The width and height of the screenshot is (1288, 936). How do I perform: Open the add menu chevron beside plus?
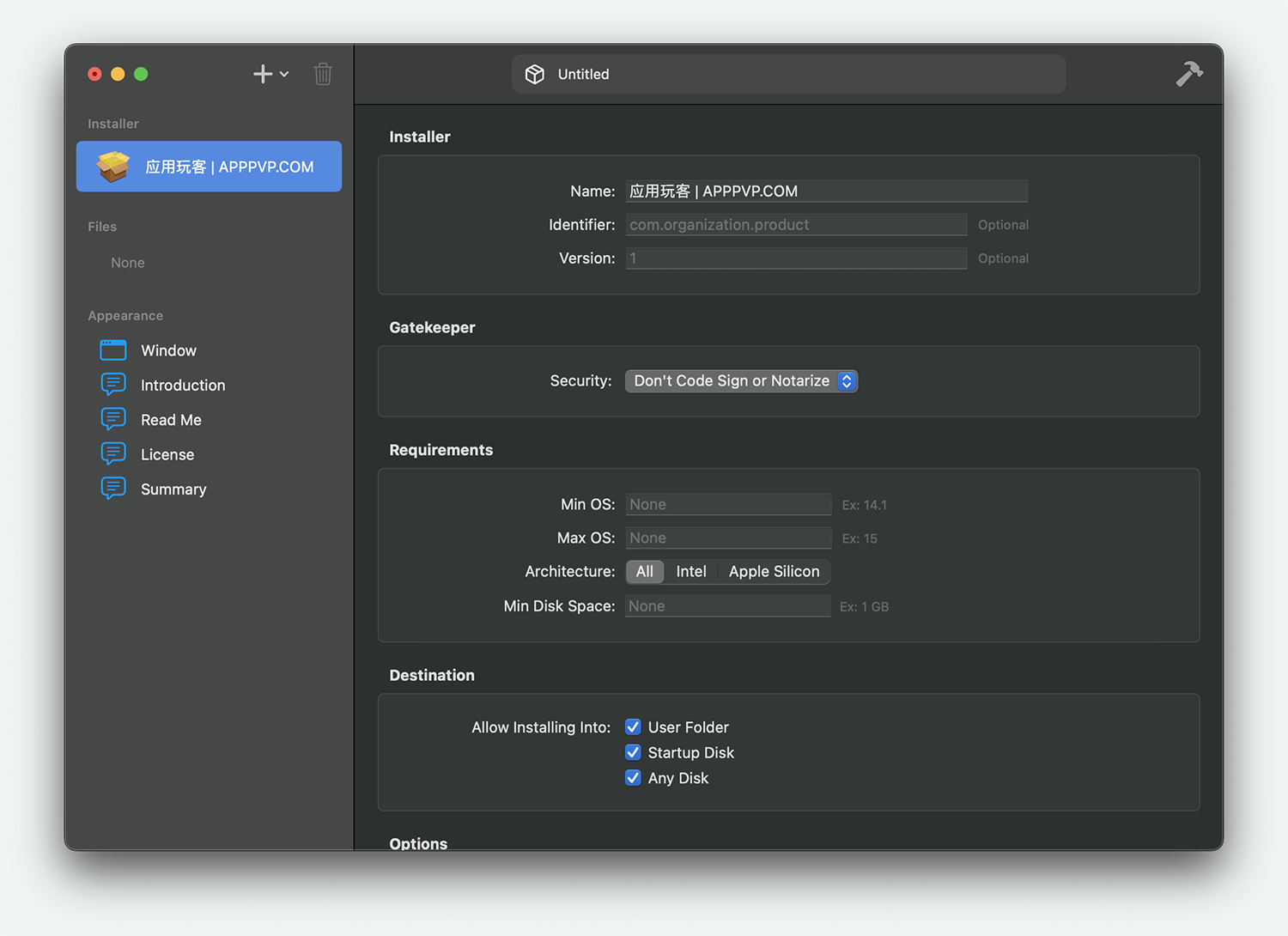coord(284,75)
